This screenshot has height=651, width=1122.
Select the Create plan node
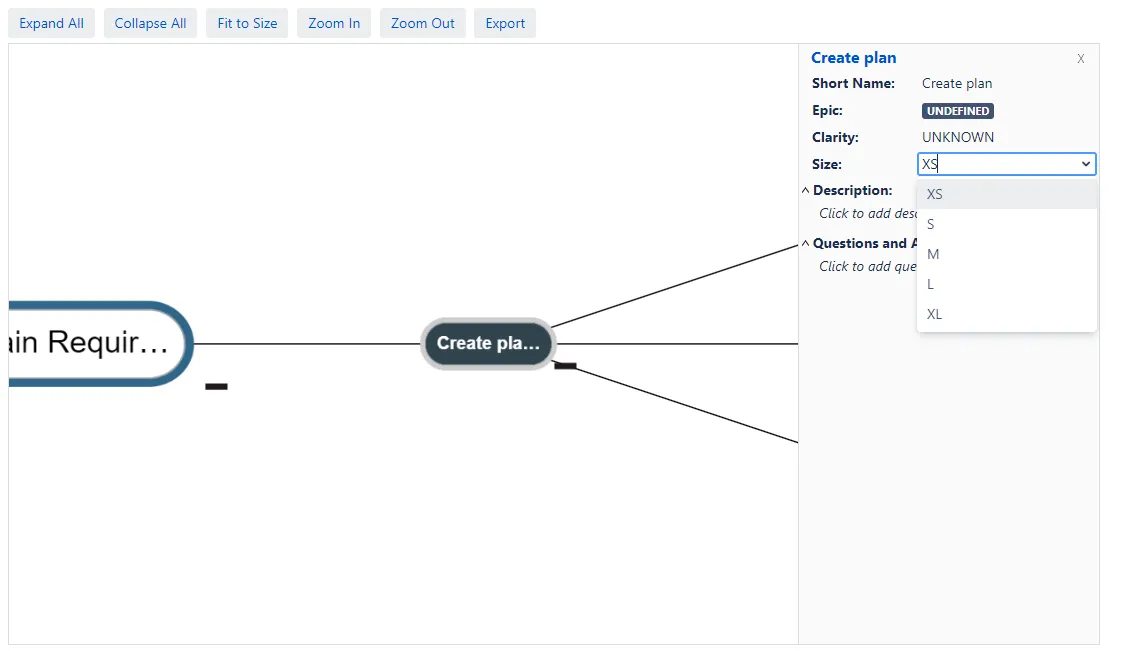tap(488, 343)
